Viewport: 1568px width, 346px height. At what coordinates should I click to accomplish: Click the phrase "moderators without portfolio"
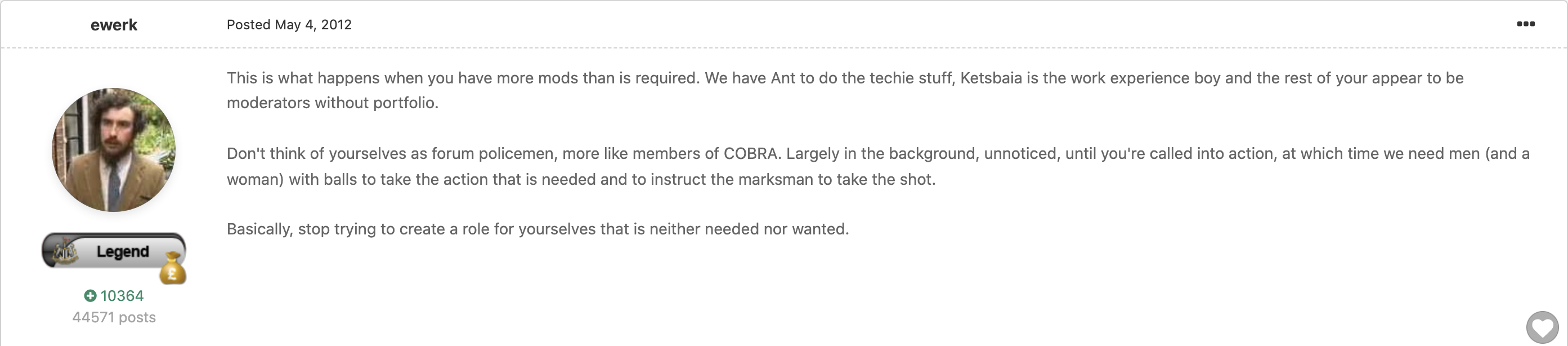click(x=333, y=103)
